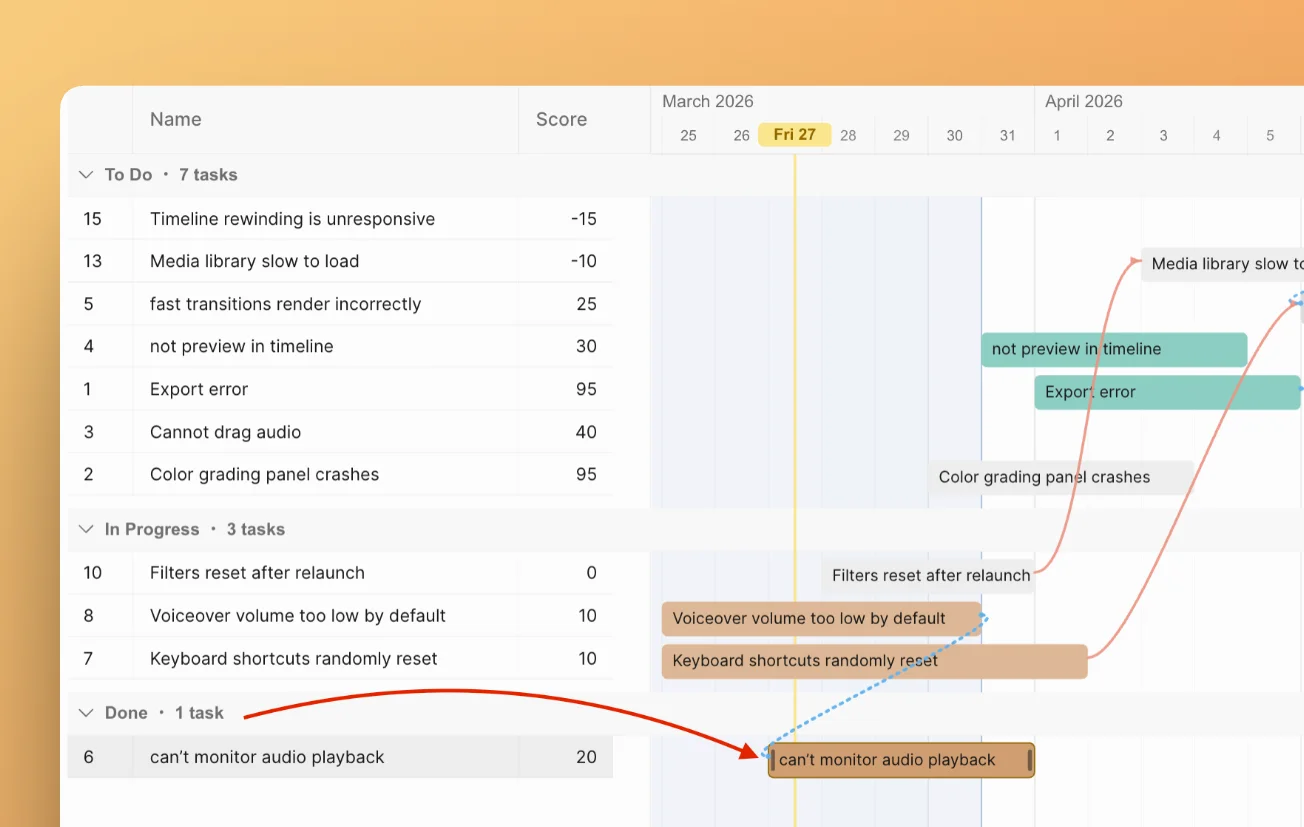Open the Color grading panel crashes row

[264, 475]
